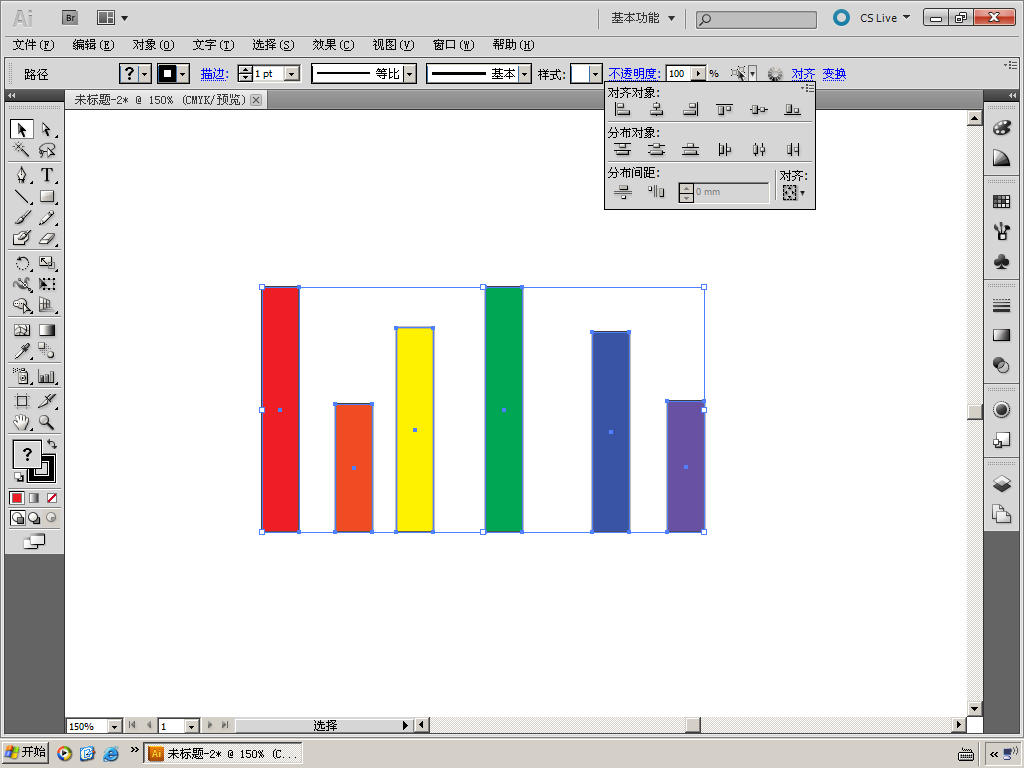1024x768 pixels.
Task: Select the Pen tool
Action: 22,175
